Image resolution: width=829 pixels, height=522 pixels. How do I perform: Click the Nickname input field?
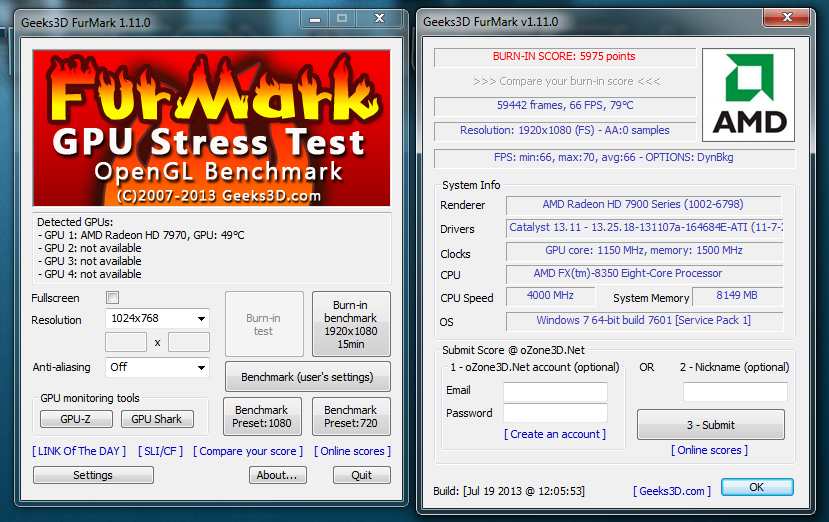(x=735, y=392)
